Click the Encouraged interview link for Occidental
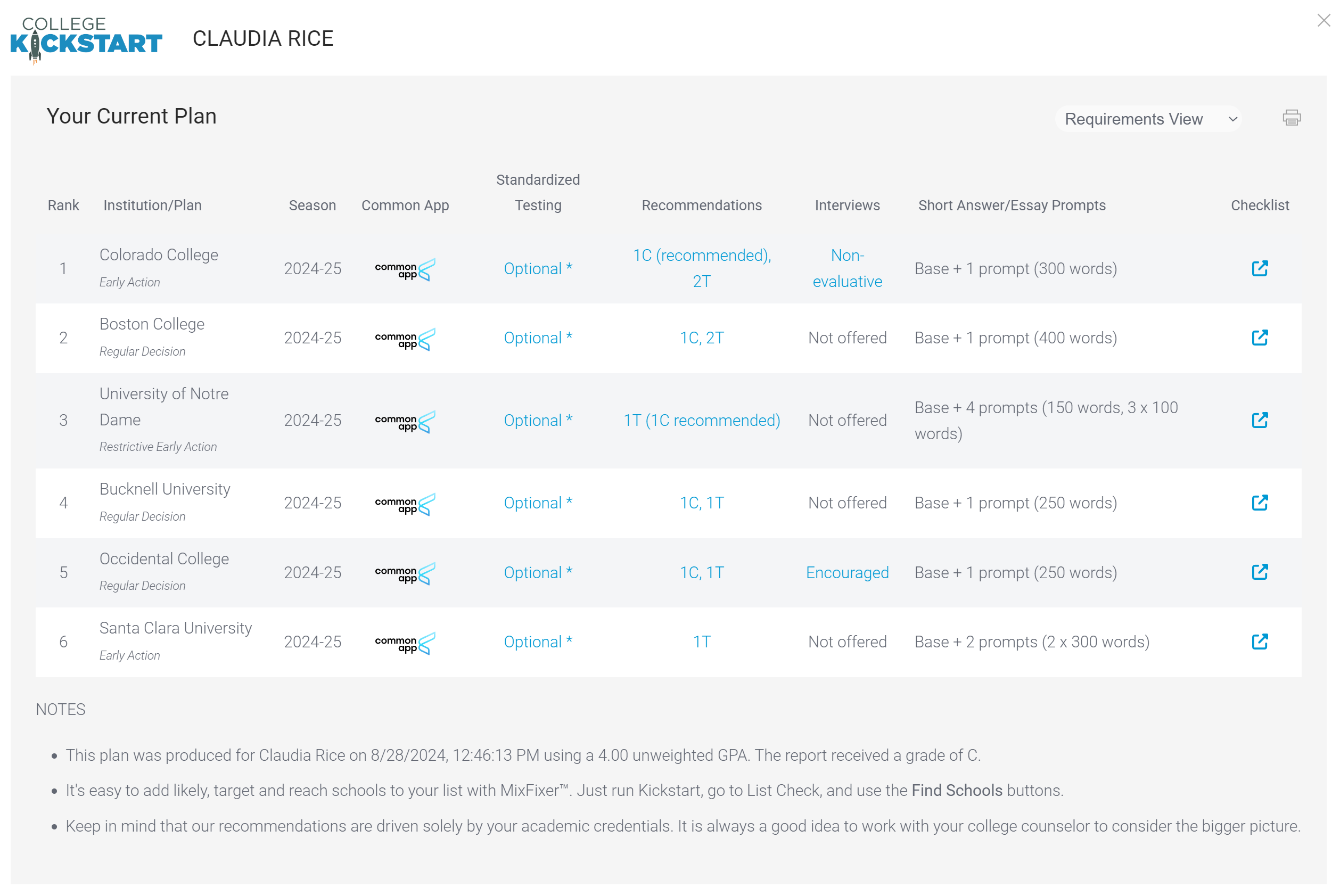The width and height of the screenshot is (1340, 896). (847, 572)
